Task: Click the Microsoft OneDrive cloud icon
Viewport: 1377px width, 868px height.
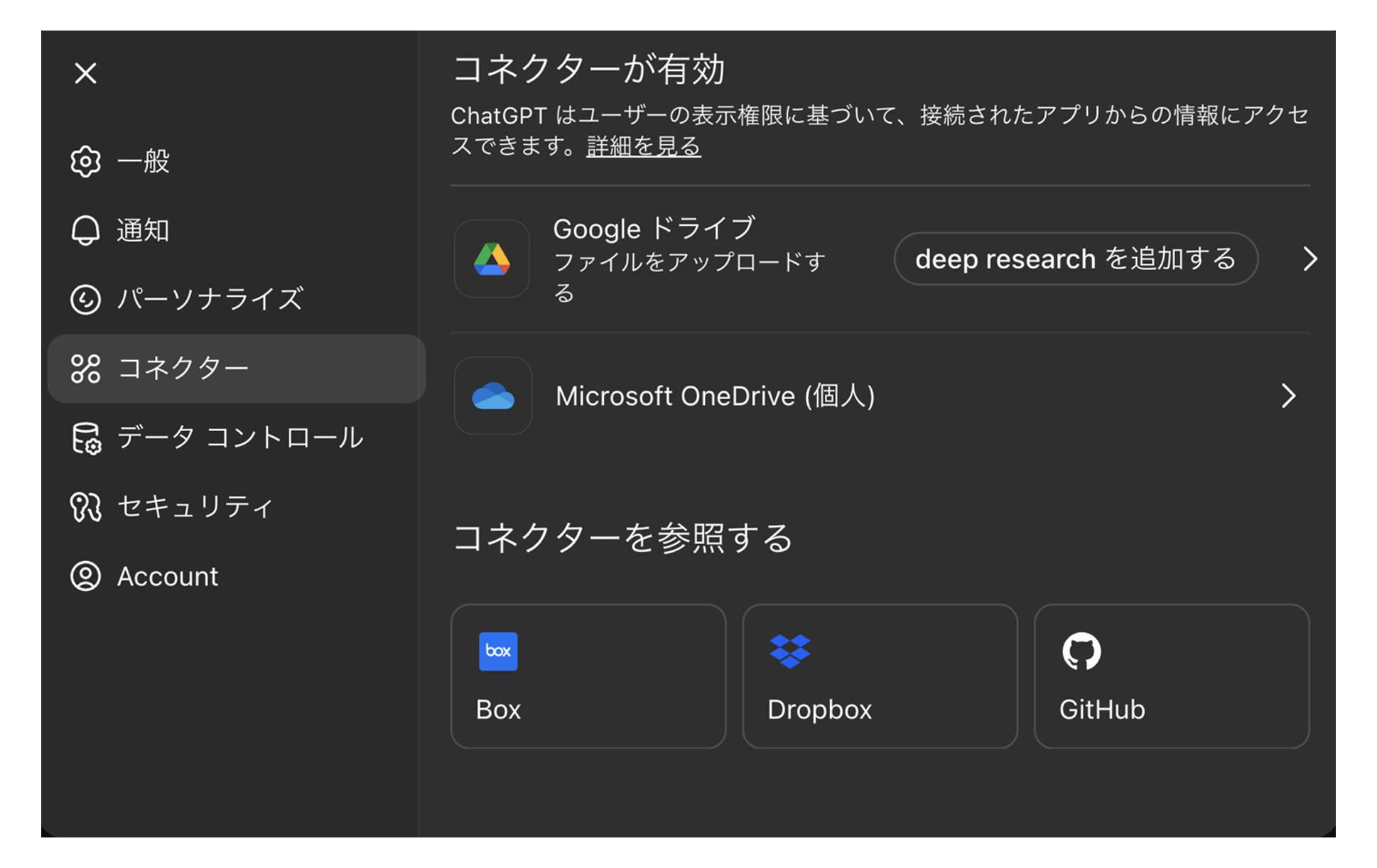Action: (492, 396)
